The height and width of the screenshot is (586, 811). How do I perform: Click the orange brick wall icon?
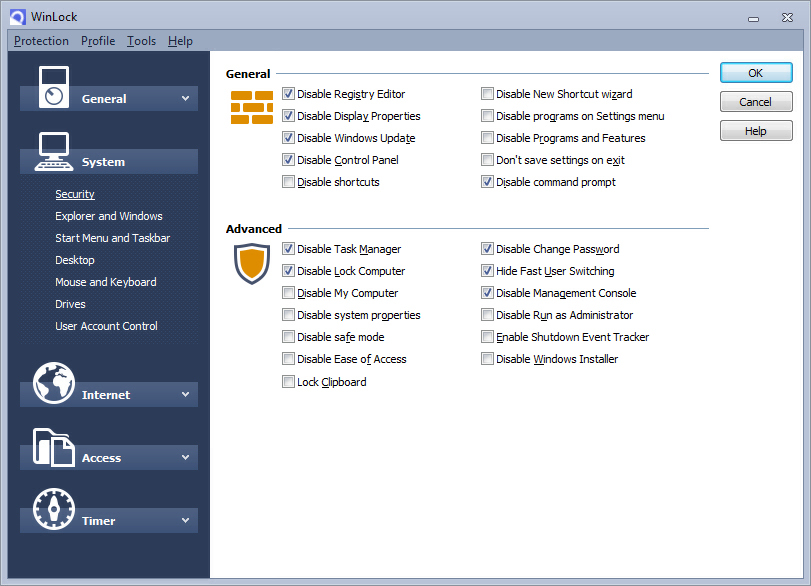pos(252,107)
